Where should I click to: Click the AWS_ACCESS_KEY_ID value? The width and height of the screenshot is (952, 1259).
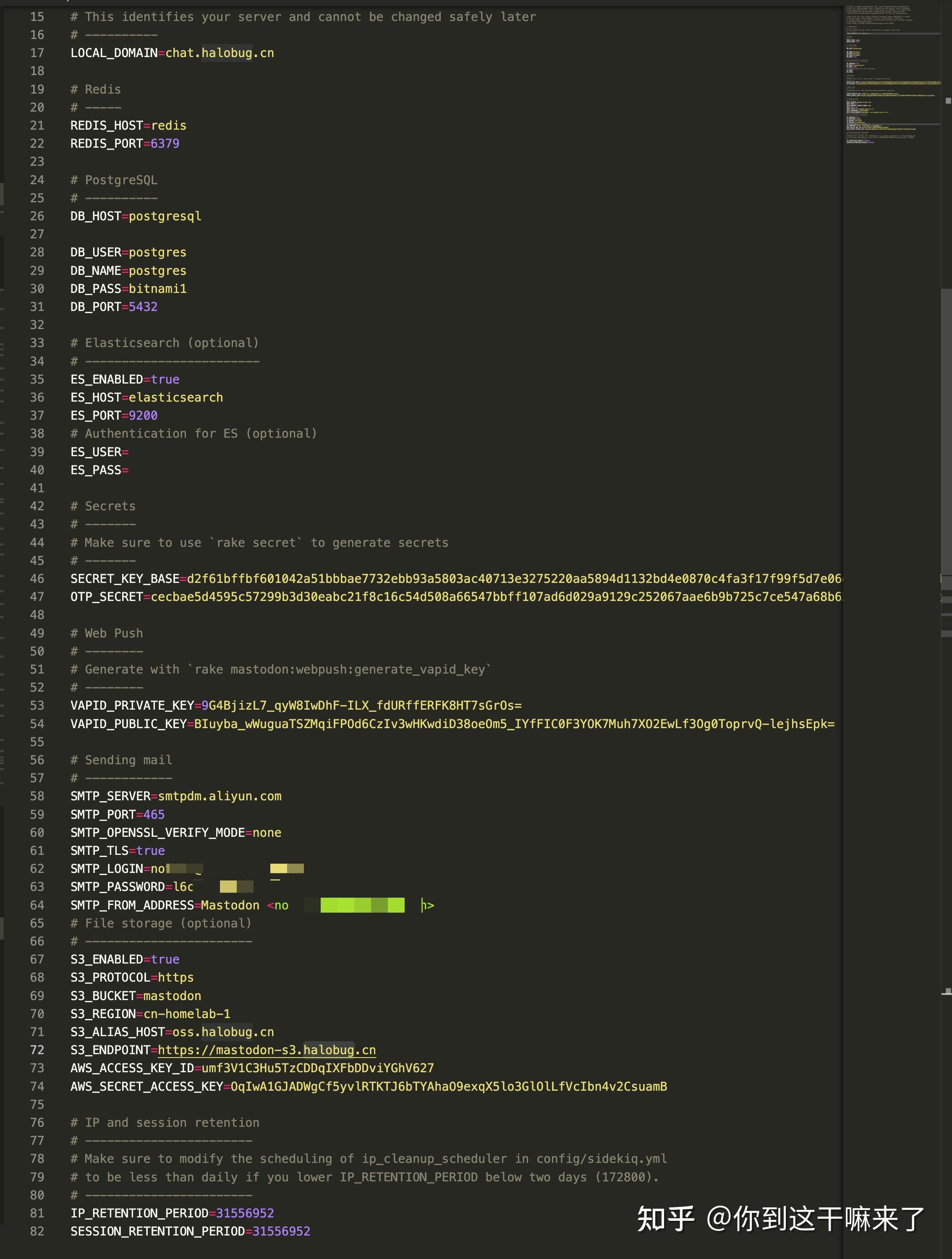pyautogui.click(x=318, y=1068)
